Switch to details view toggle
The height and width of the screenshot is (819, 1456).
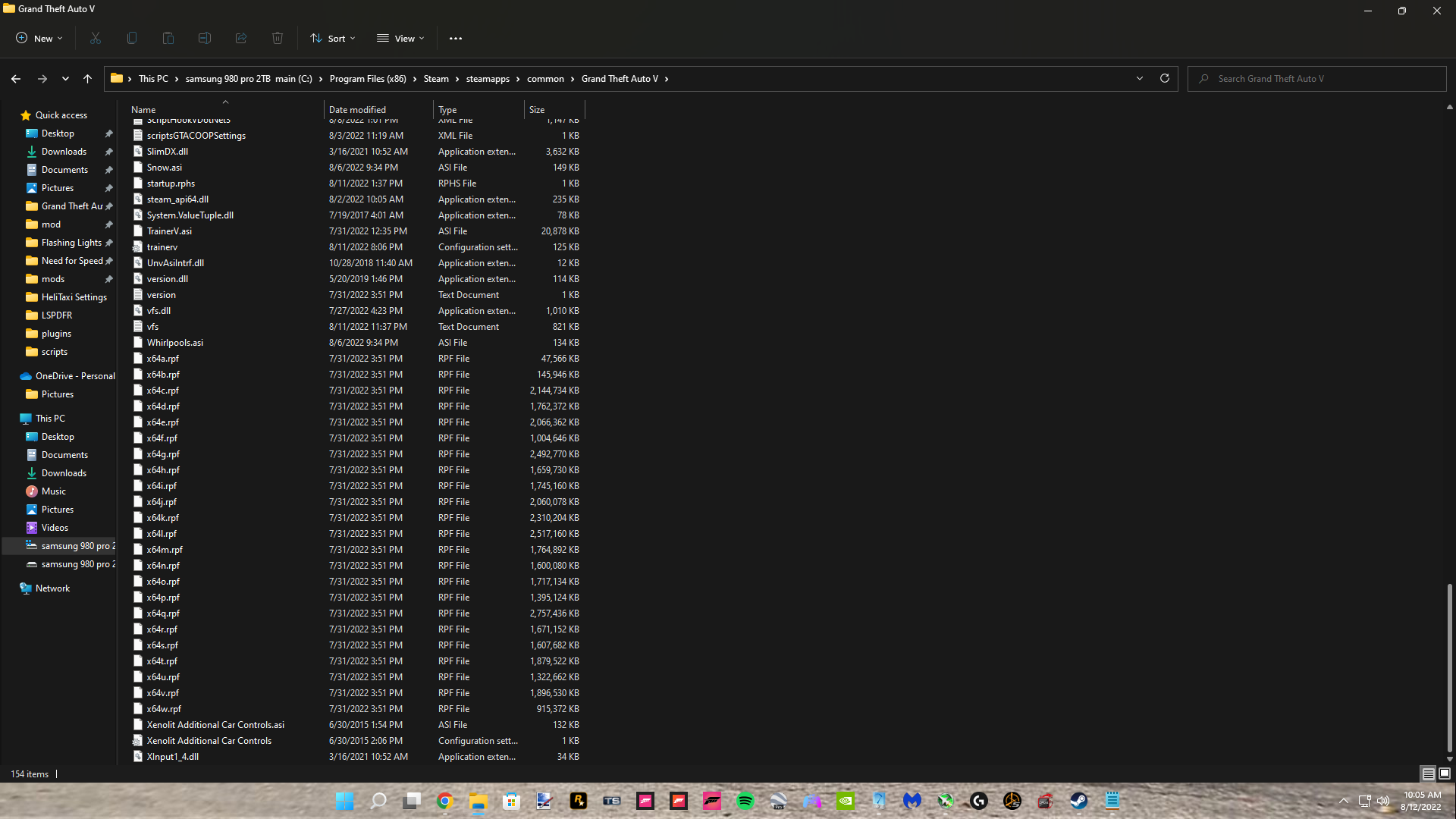[x=1428, y=773]
